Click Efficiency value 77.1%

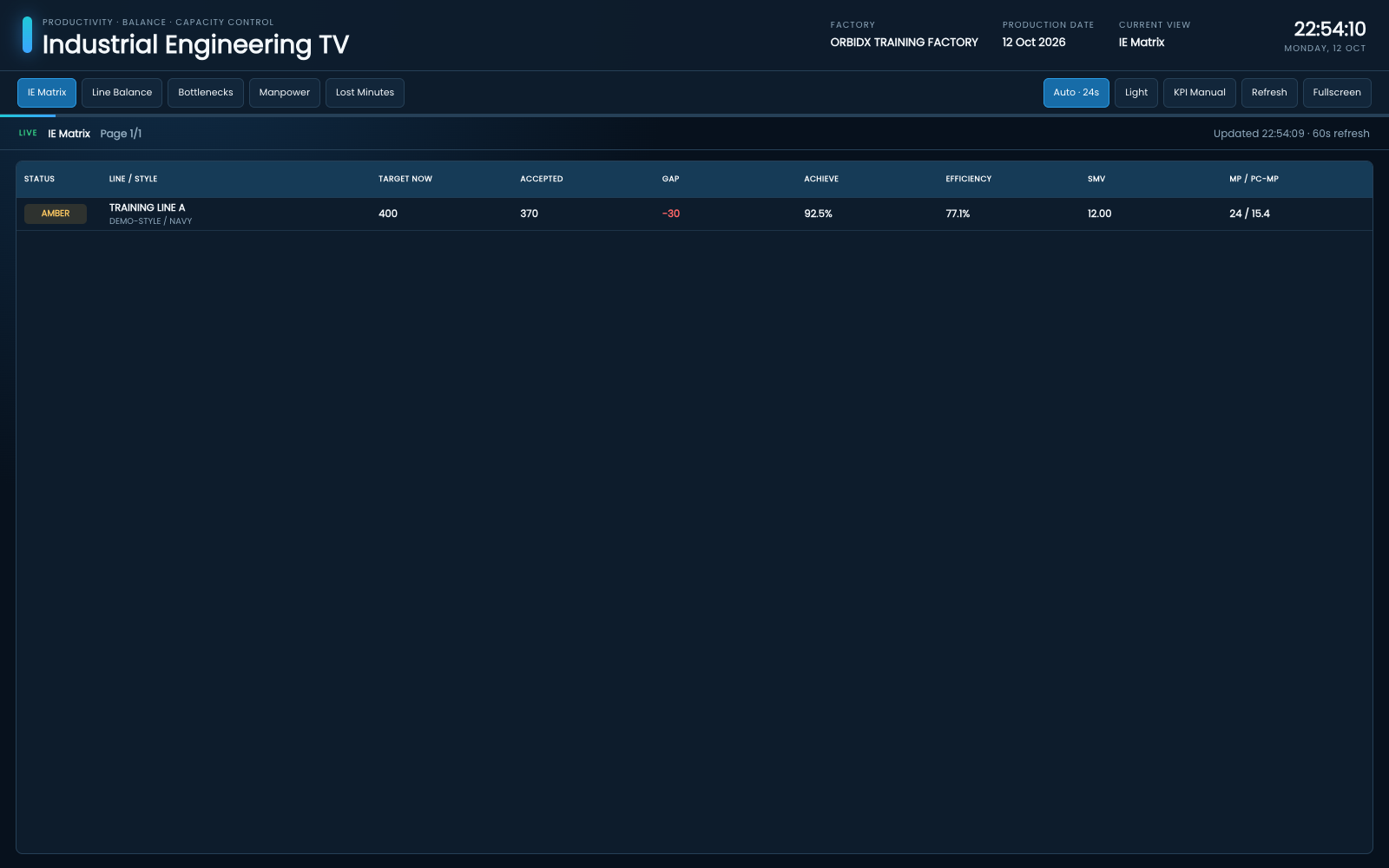[x=958, y=214]
